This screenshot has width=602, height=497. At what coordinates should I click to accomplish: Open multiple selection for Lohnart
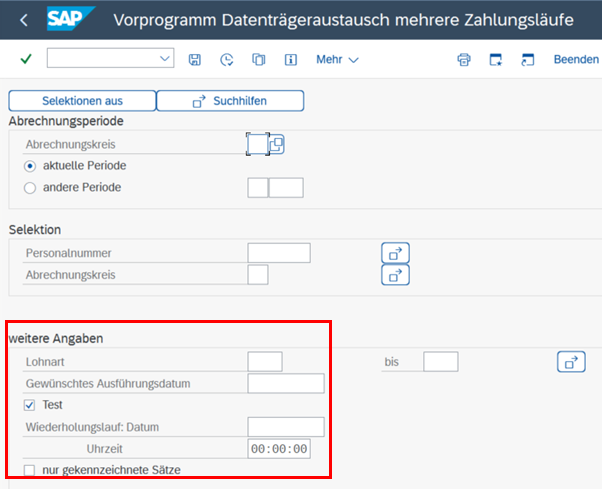[570, 361]
